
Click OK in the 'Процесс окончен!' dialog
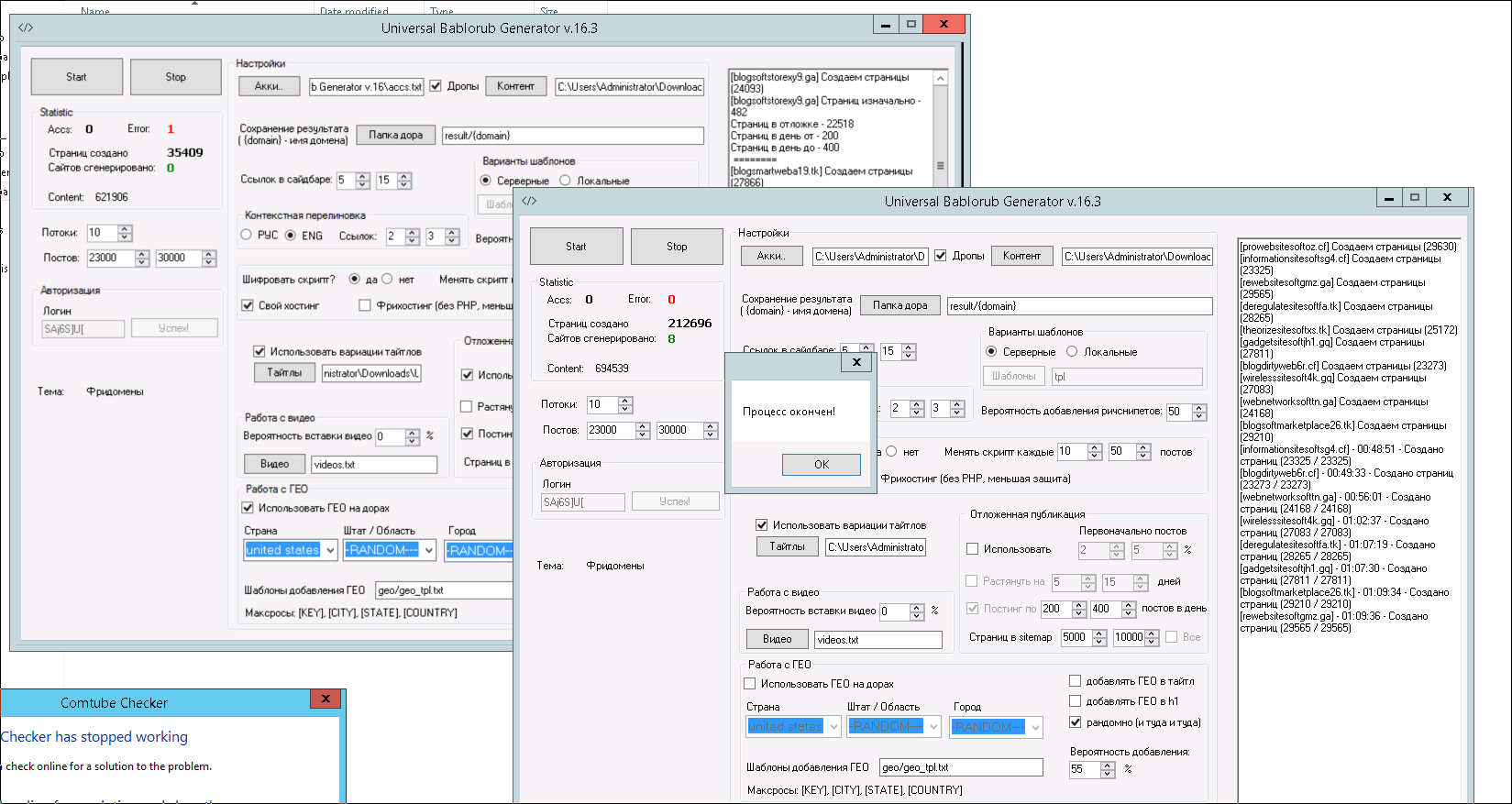822,465
